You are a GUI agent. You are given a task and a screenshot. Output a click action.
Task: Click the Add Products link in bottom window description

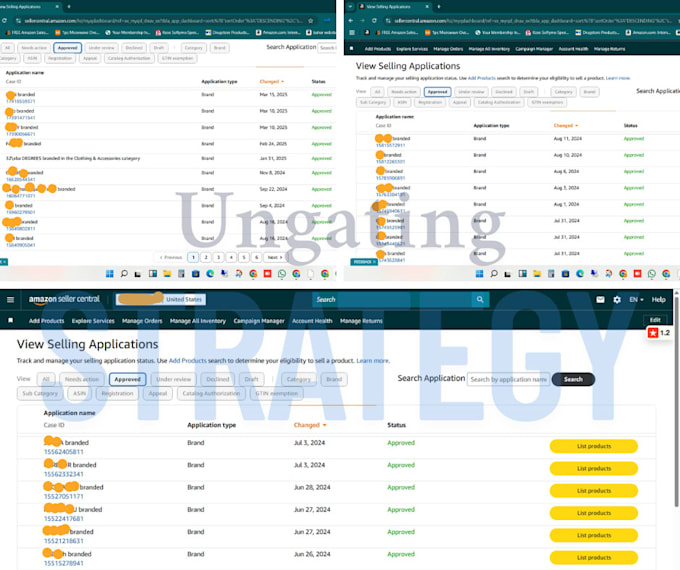187,360
